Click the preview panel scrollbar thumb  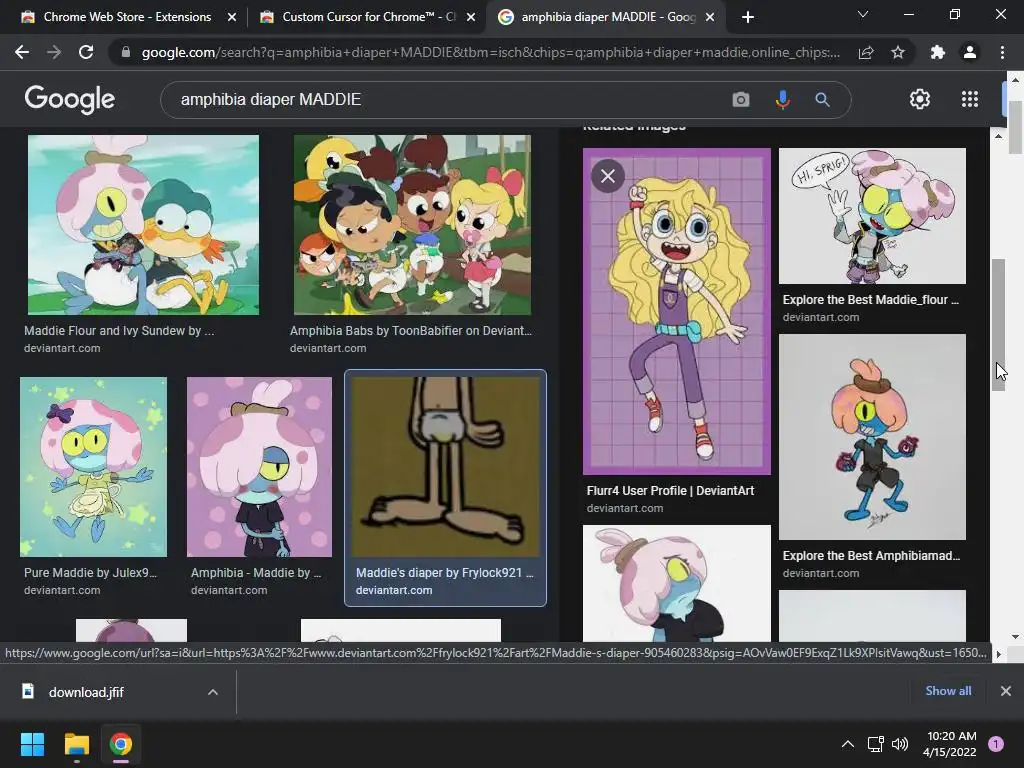pyautogui.click(x=998, y=325)
